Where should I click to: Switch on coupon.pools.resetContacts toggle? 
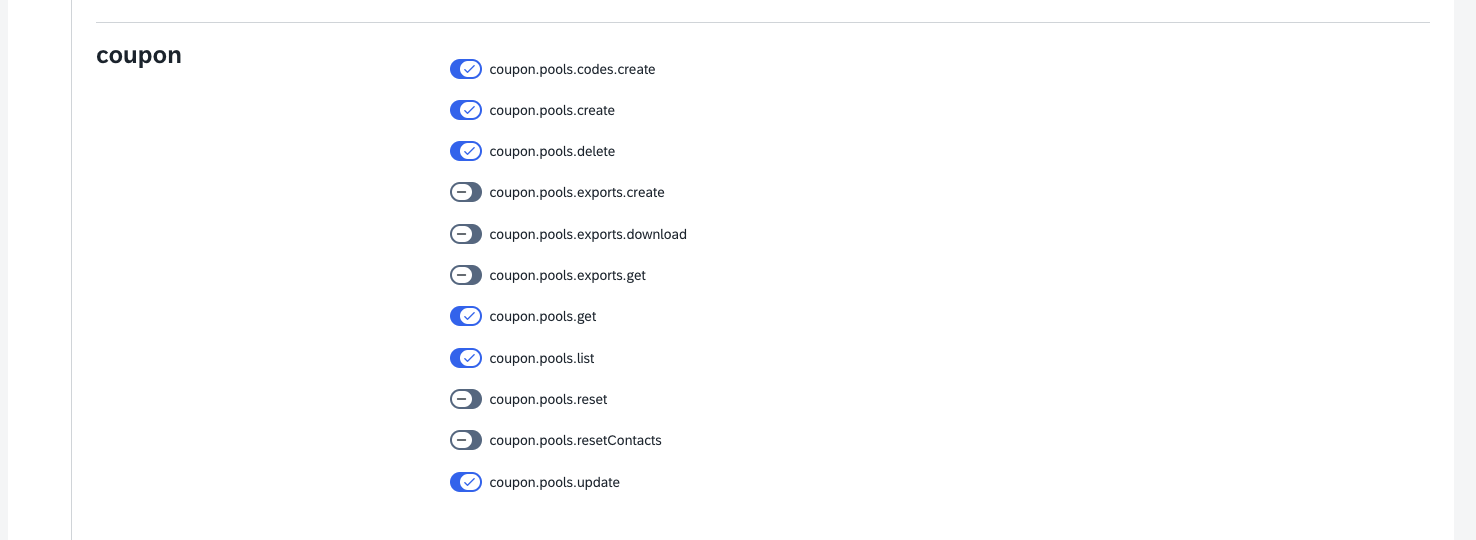point(466,440)
